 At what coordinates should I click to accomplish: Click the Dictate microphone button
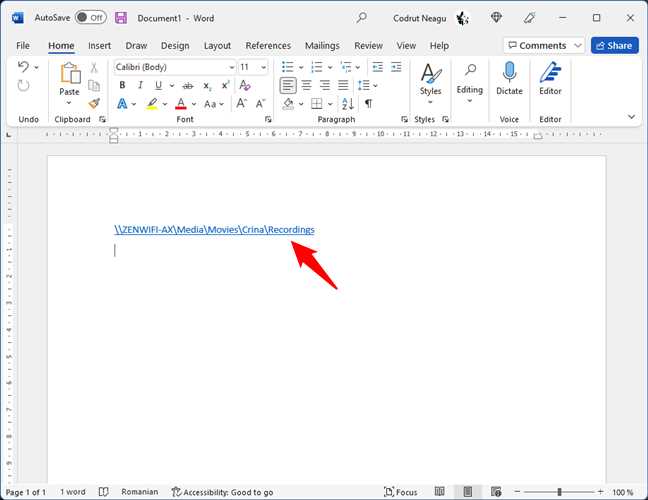point(509,79)
